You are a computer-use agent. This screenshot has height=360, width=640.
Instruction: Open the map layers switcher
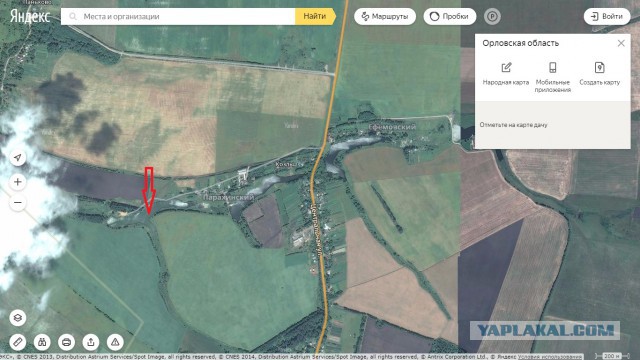coord(18,318)
